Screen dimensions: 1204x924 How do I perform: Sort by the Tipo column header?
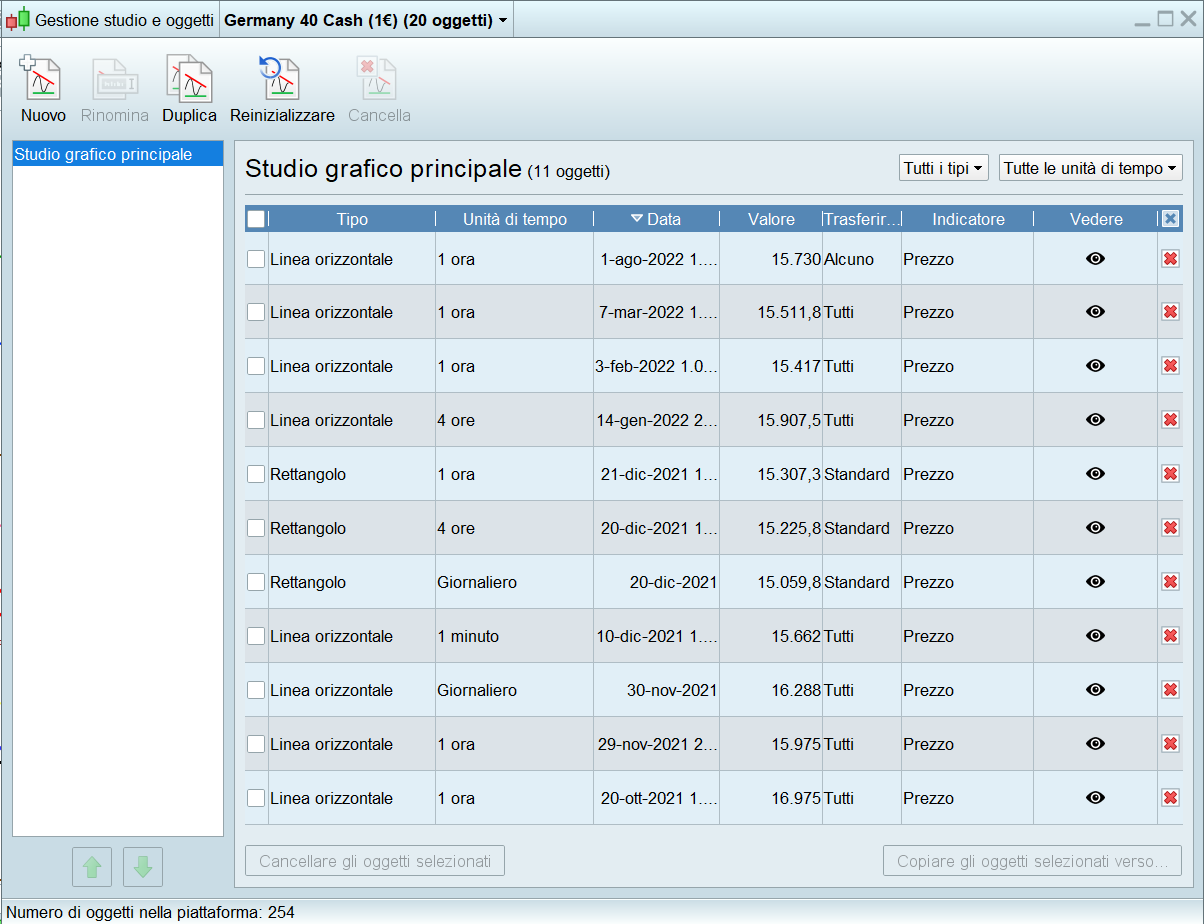click(x=352, y=219)
